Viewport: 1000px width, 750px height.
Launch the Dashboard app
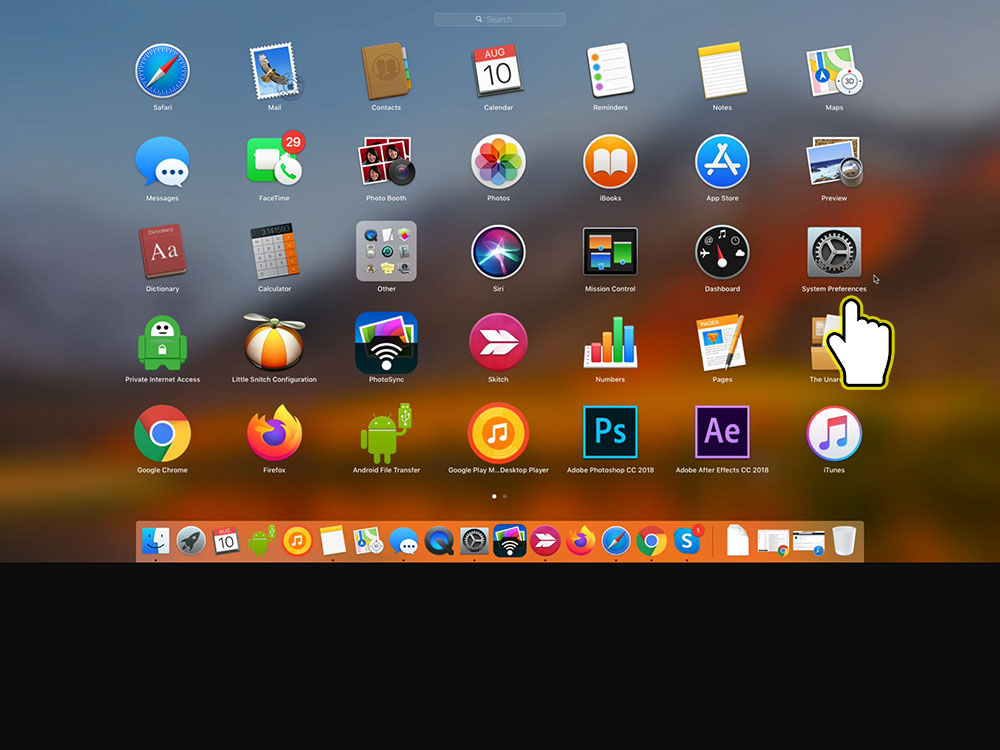[x=722, y=252]
